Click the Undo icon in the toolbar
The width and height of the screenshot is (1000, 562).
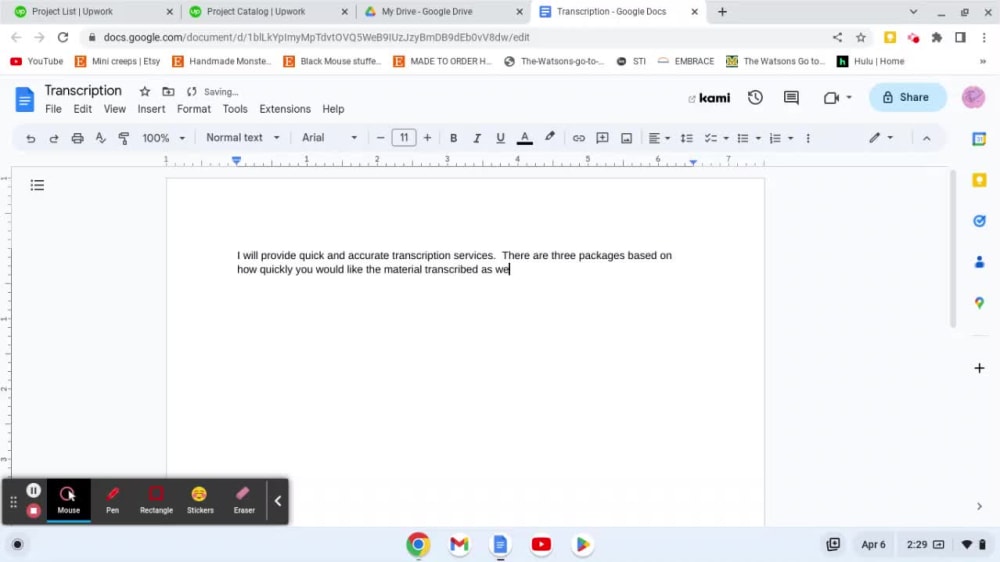(x=31, y=138)
